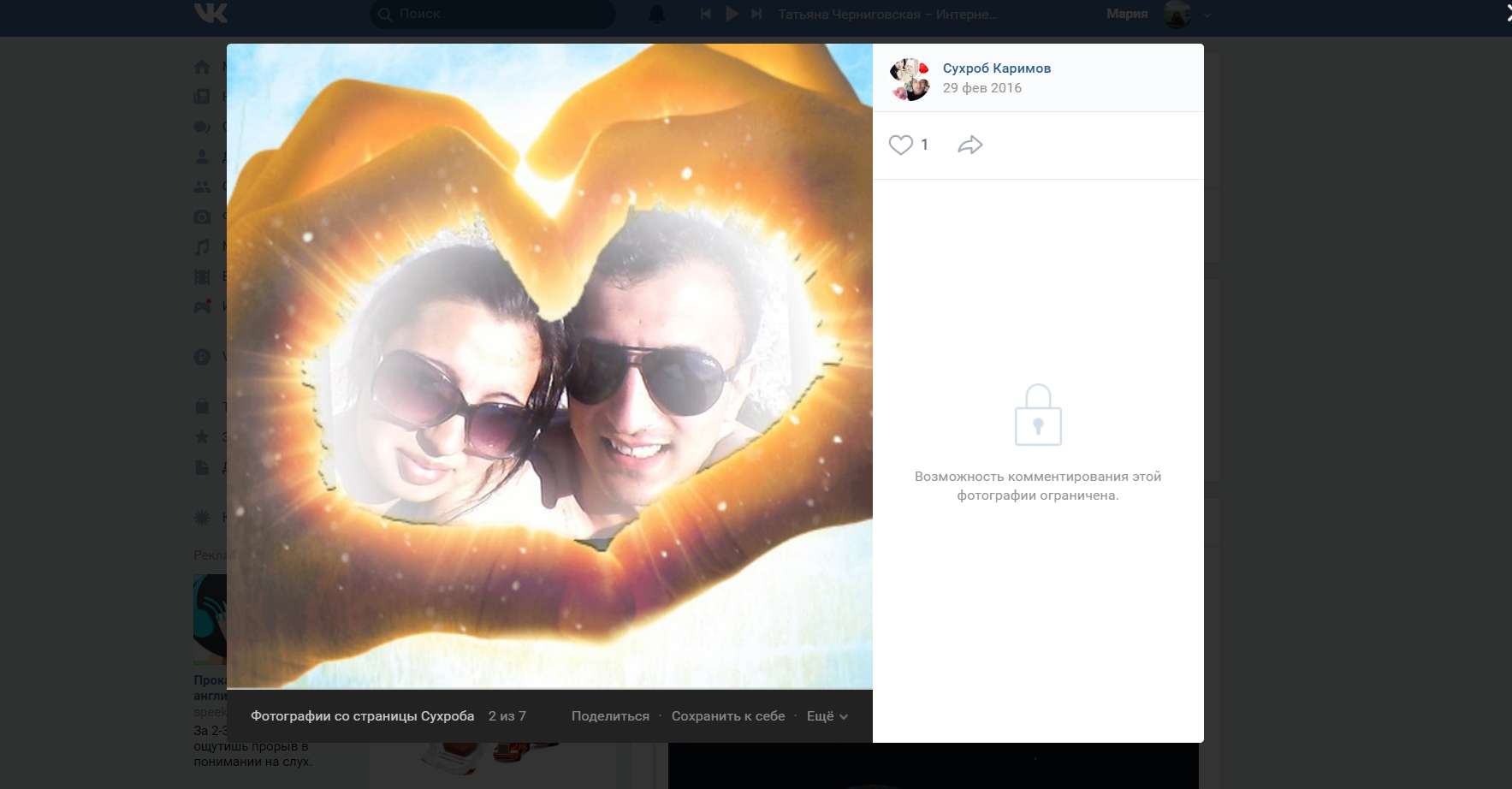Open My Page house icon in sidebar
The image size is (1512, 789).
point(202,67)
